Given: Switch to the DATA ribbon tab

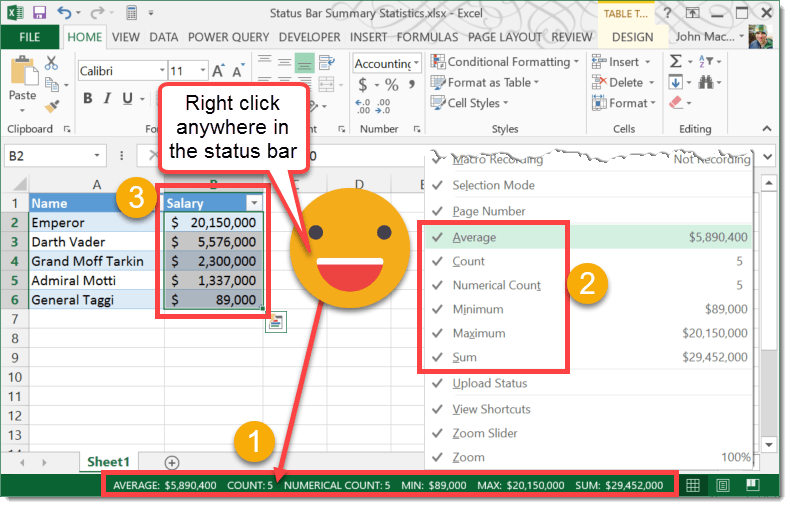Looking at the screenshot, I should [x=164, y=37].
